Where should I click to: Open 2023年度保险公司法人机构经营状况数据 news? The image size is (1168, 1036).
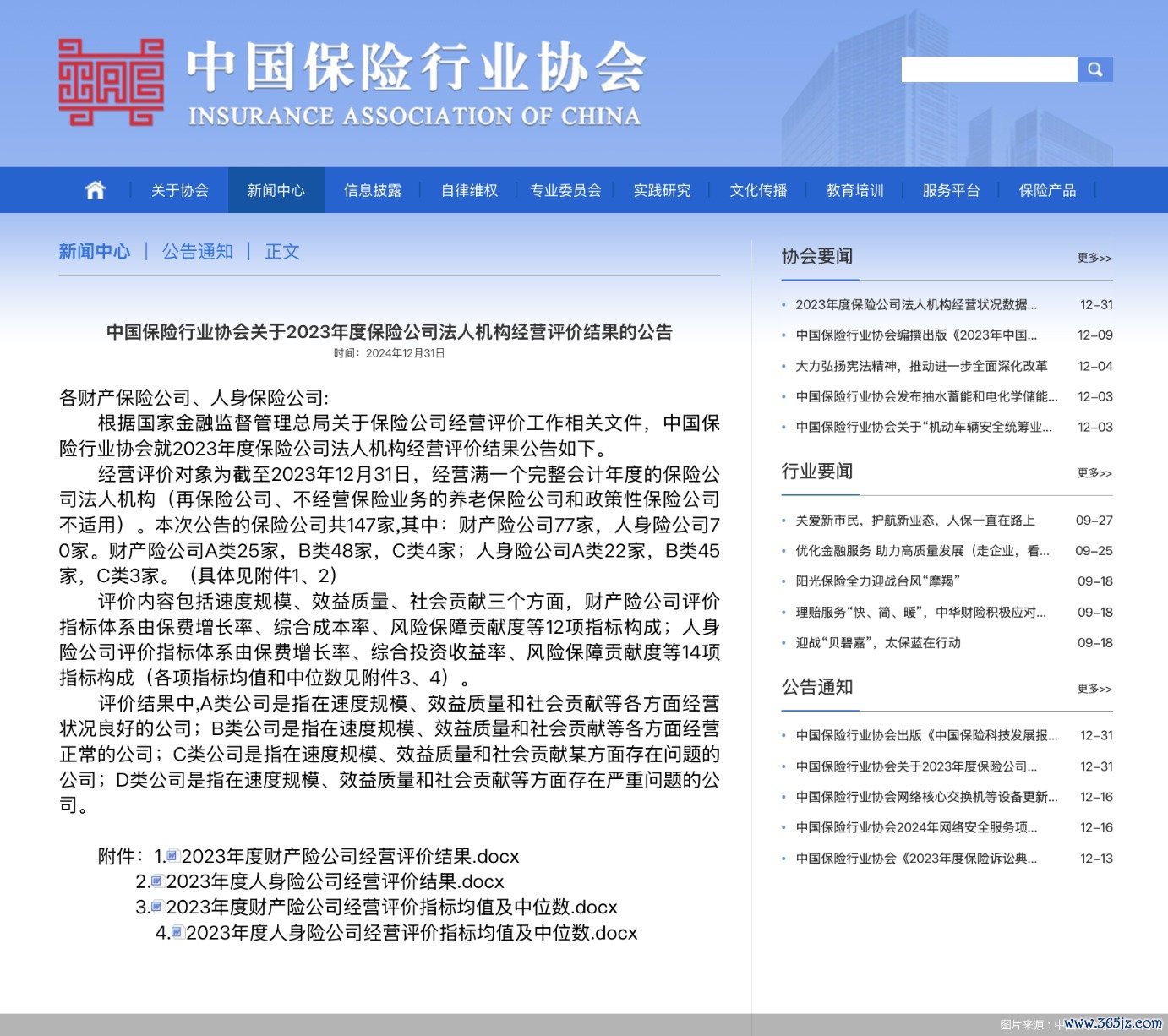click(916, 304)
